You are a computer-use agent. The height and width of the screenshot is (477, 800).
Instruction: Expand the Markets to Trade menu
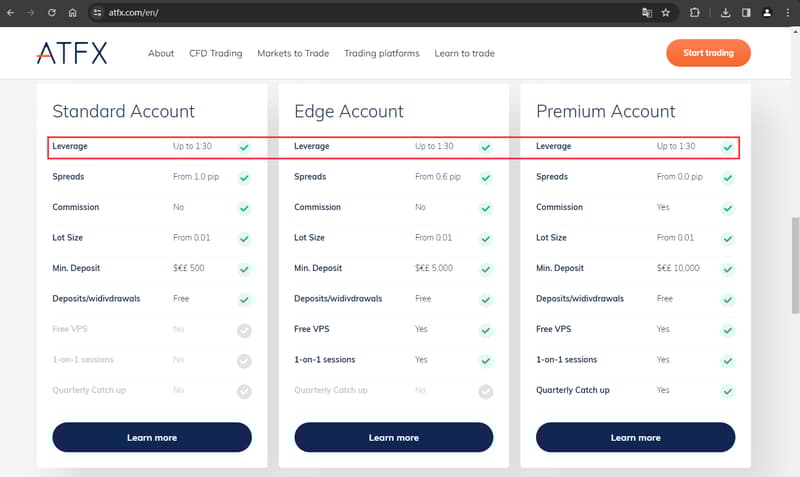293,54
